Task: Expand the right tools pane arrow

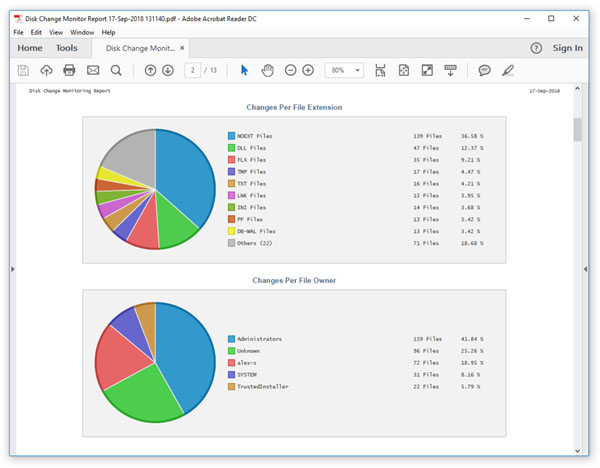Action: click(585, 269)
